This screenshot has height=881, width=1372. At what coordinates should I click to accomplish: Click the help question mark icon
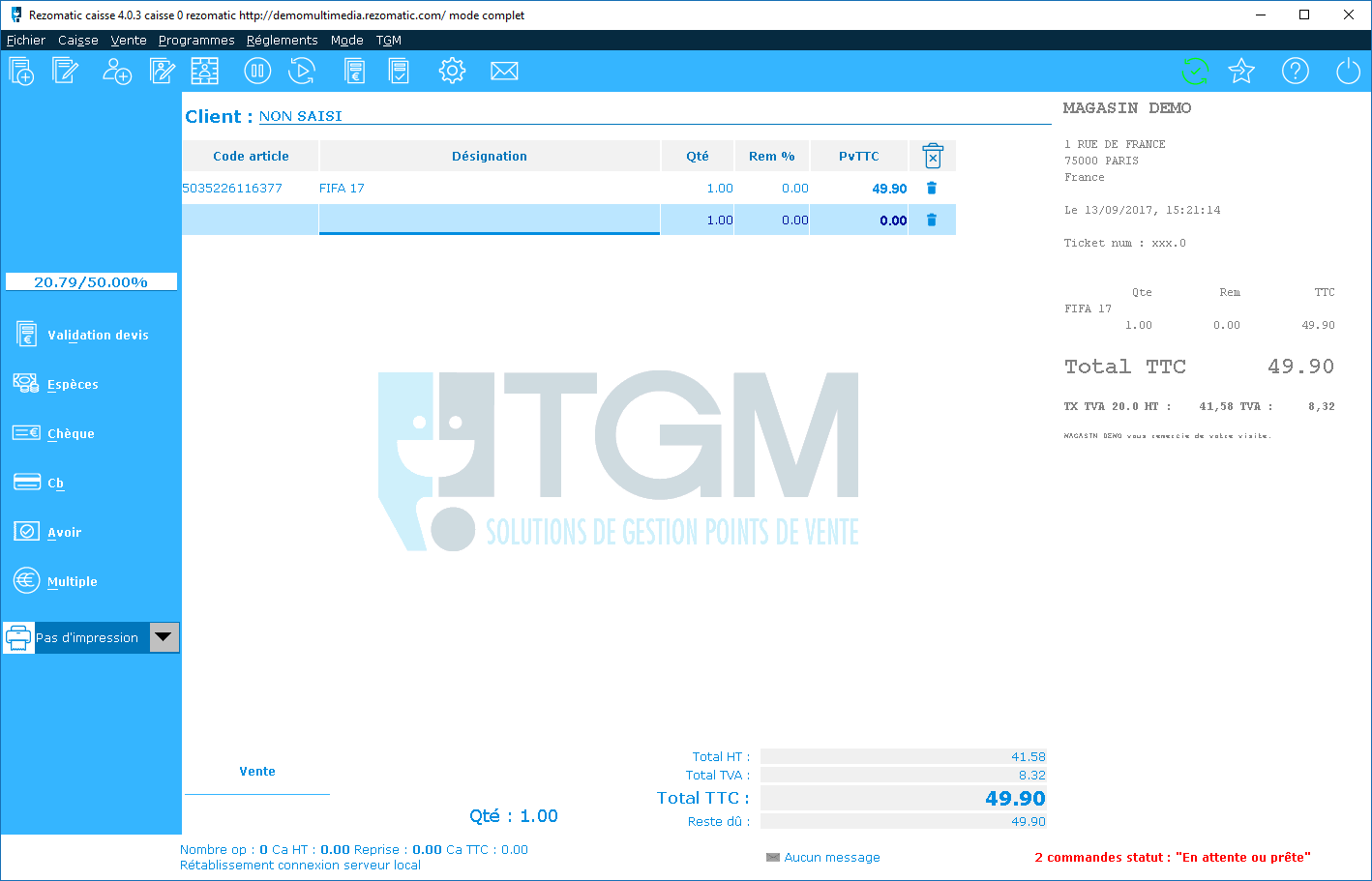(x=1295, y=71)
